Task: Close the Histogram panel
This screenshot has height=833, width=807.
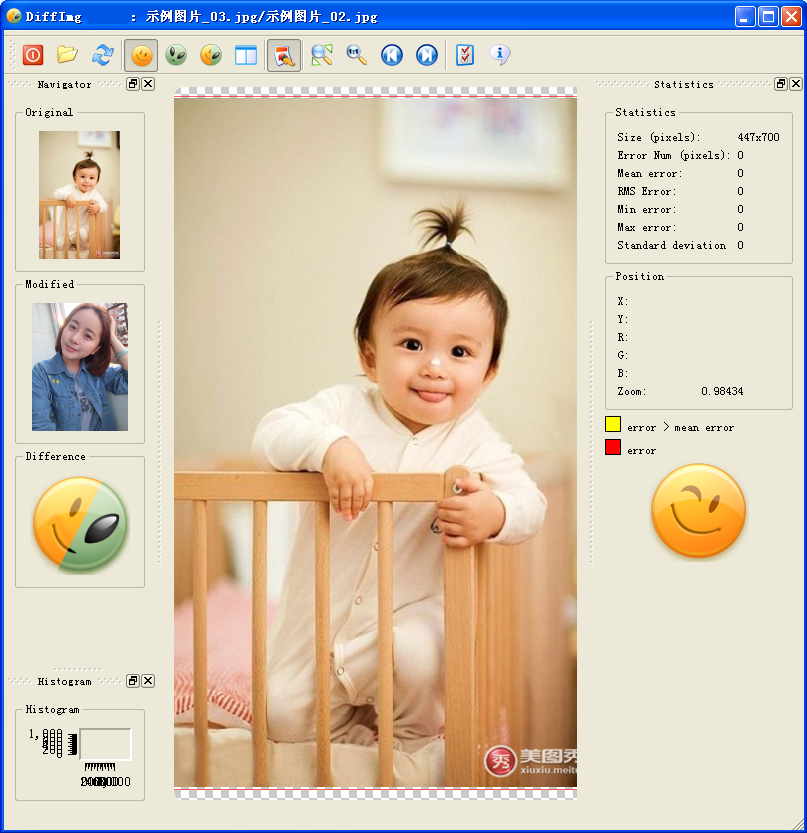Action: (x=148, y=681)
